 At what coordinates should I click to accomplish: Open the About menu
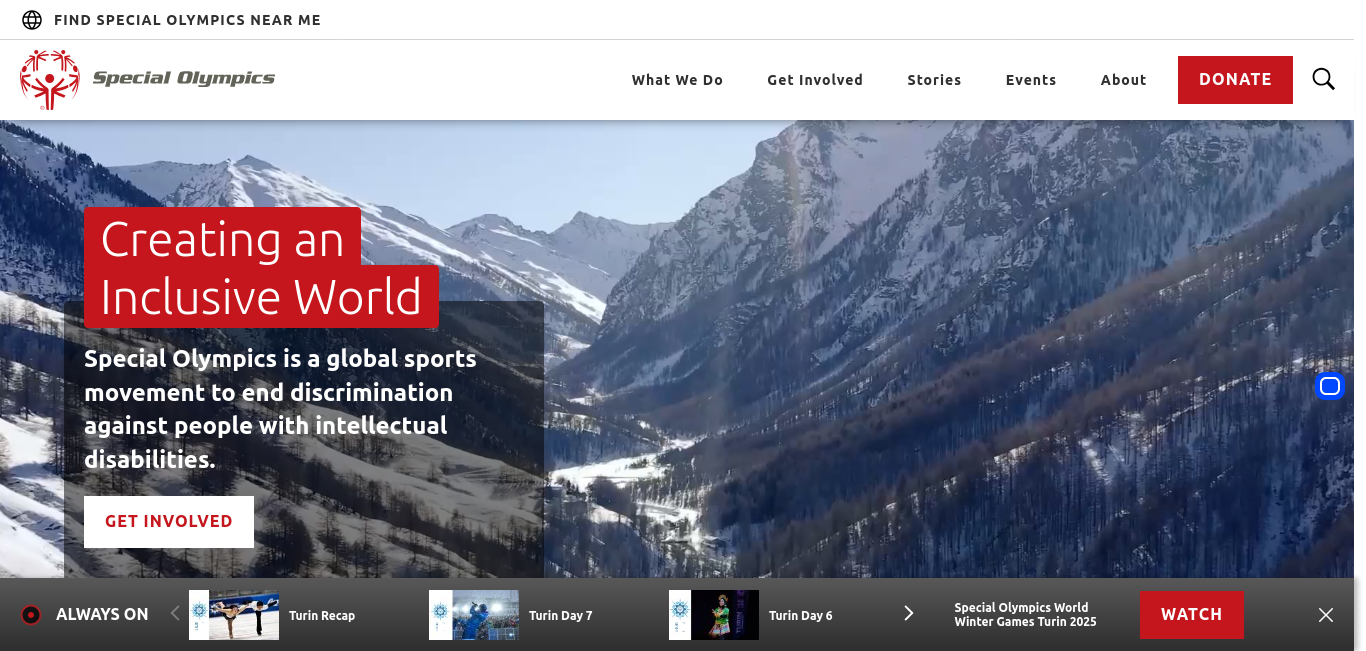1124,80
